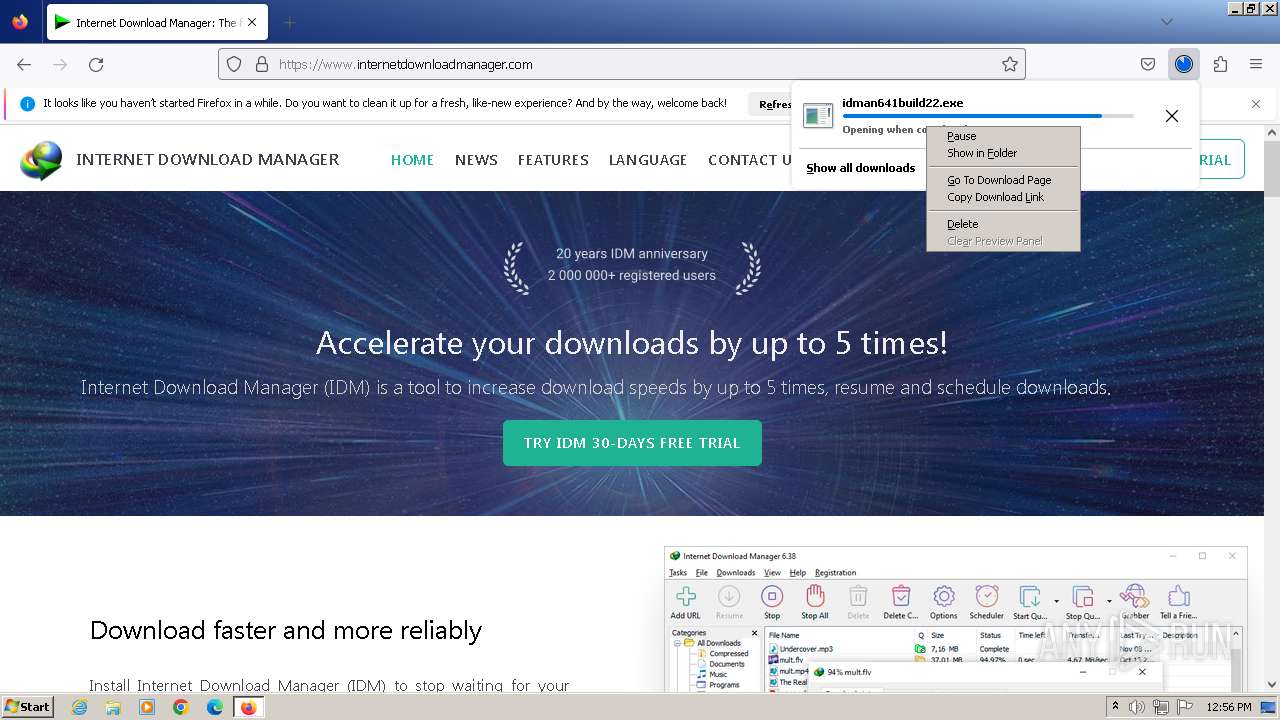The image size is (1280, 720).
Task: Expand the list all tabs chevron
Action: click(x=1166, y=22)
